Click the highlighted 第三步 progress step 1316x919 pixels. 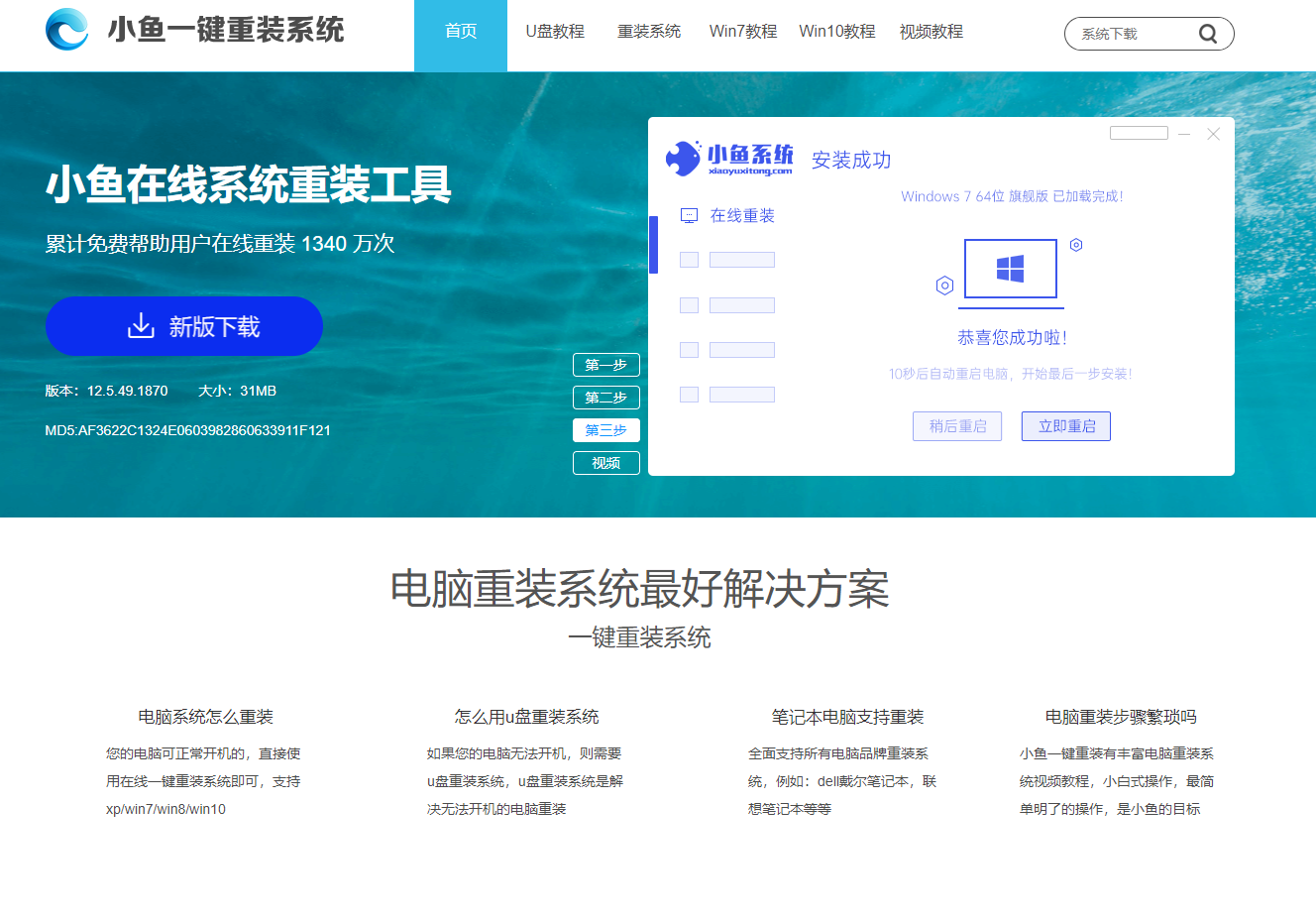pos(605,430)
